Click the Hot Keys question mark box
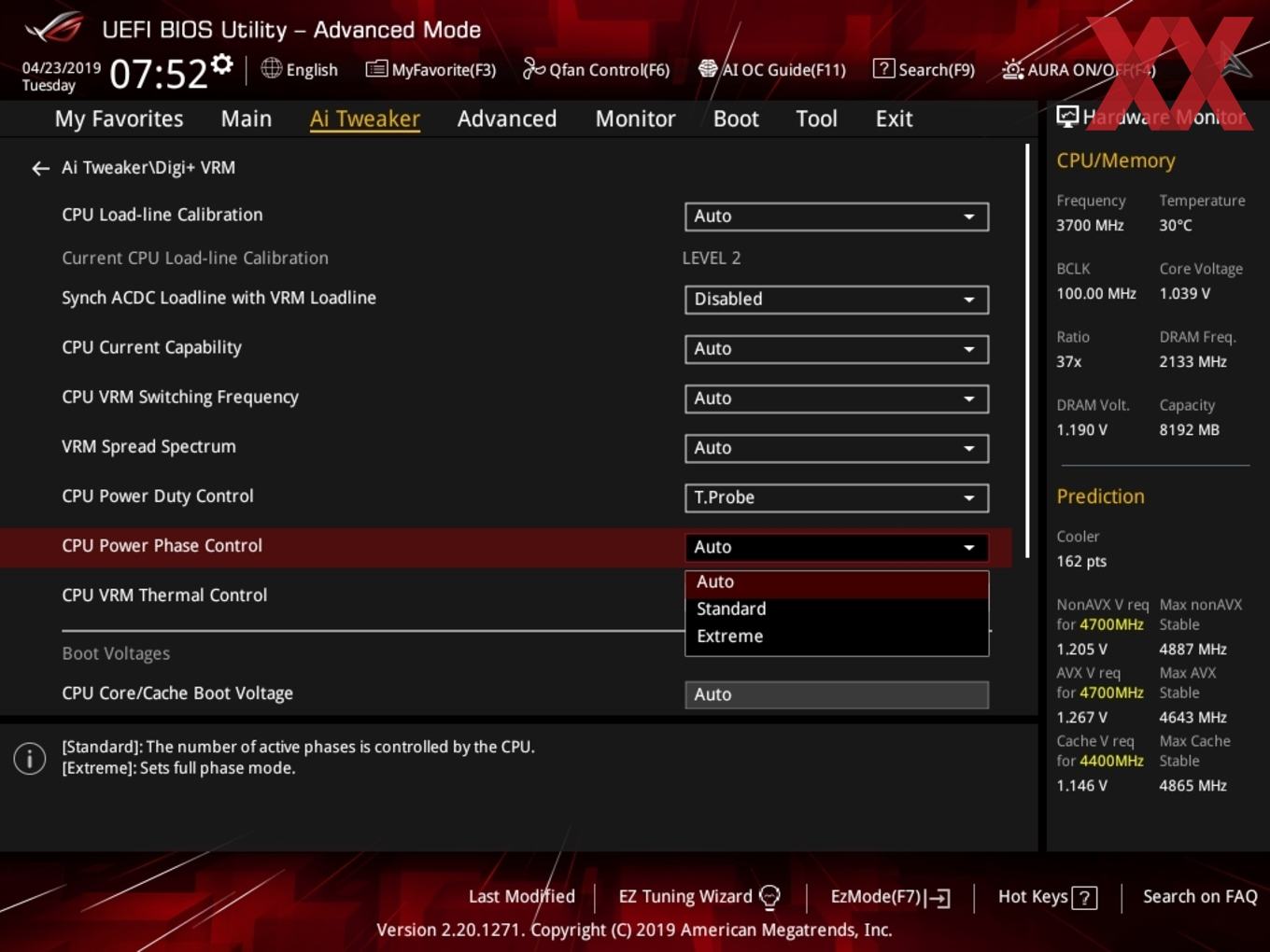This screenshot has width=1270, height=952. pos(1084,898)
